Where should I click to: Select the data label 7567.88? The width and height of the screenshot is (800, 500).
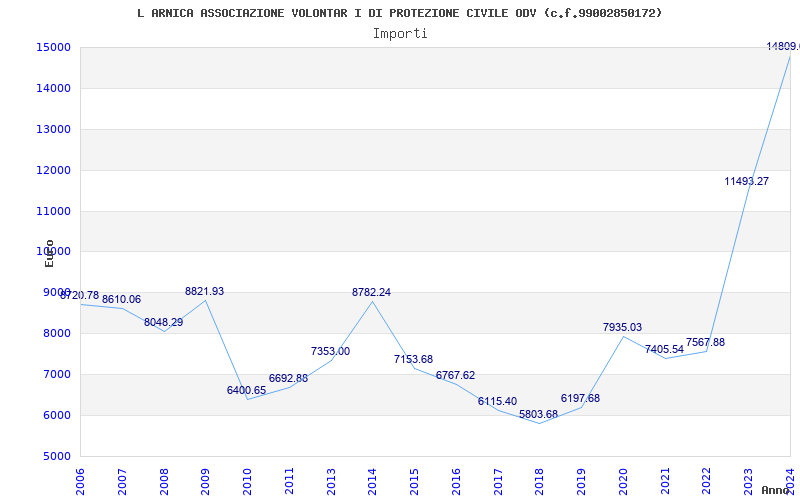pyautogui.click(x=706, y=342)
